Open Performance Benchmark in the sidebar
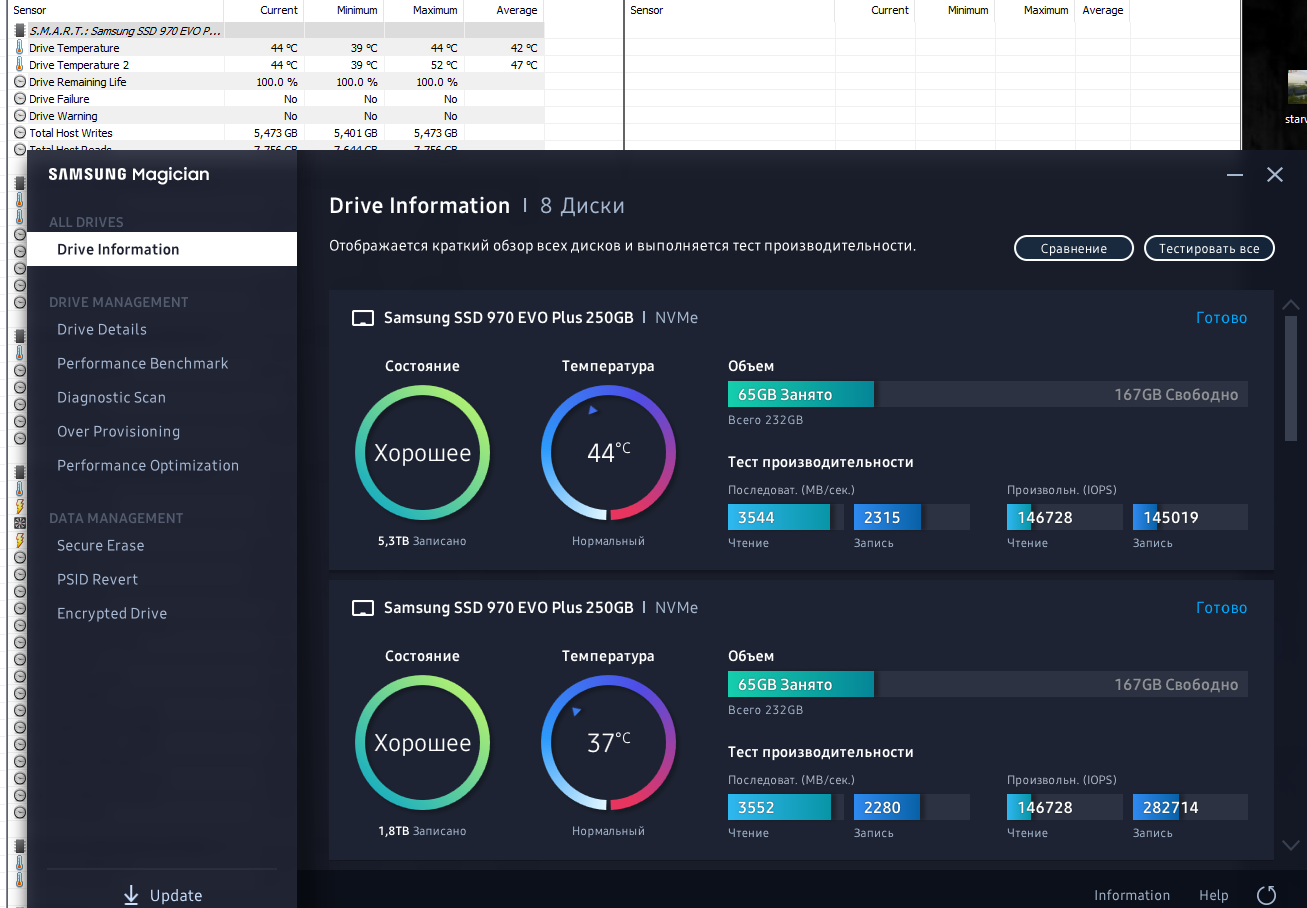This screenshot has height=908, width=1307. (x=143, y=364)
